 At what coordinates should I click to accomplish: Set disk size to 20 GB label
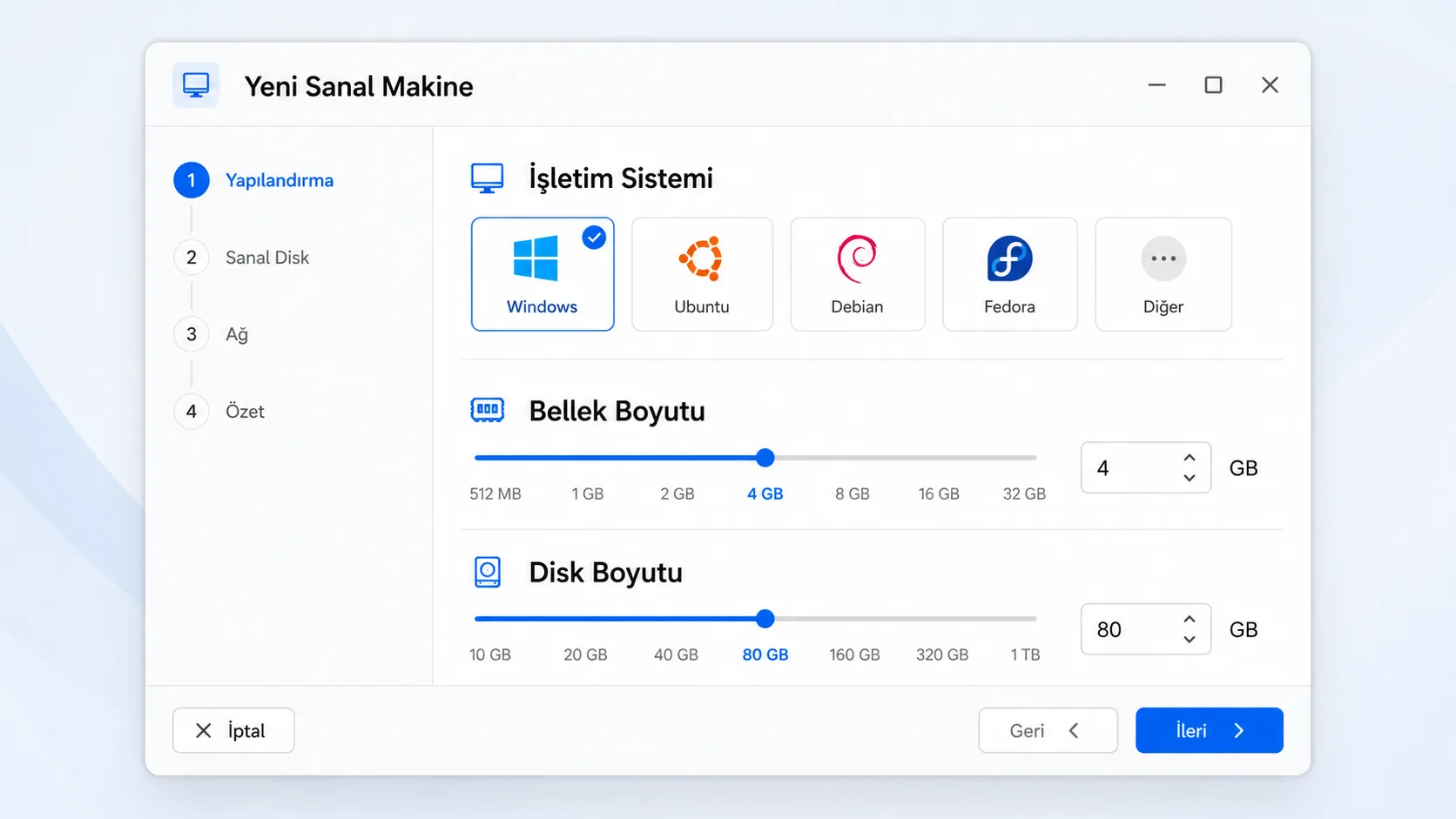[585, 655]
